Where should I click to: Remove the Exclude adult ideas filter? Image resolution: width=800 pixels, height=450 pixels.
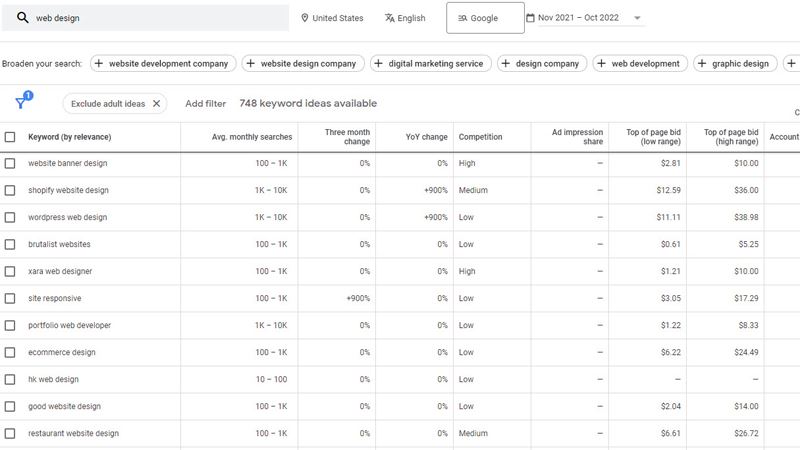click(x=157, y=104)
